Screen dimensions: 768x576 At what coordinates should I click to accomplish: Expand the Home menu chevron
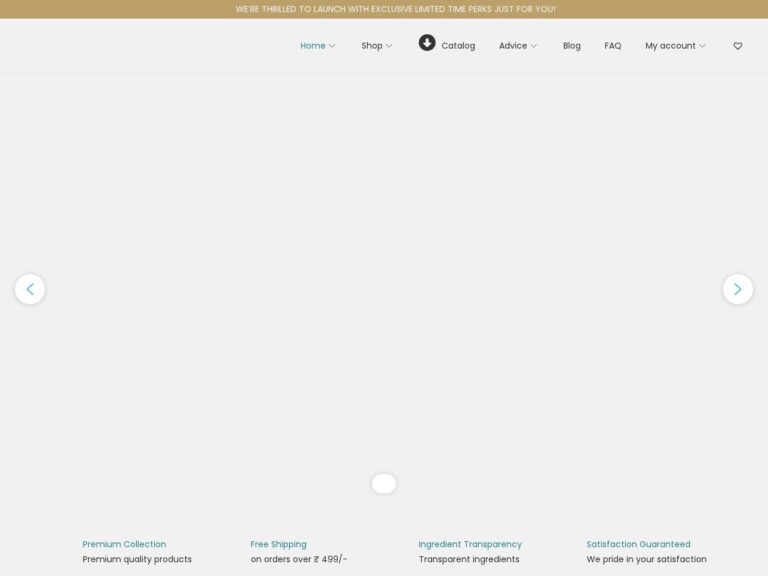[x=332, y=46]
